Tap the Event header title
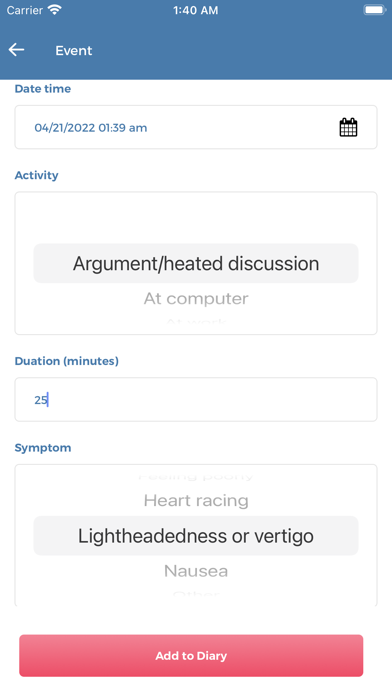The width and height of the screenshot is (392, 696). pos(74,51)
